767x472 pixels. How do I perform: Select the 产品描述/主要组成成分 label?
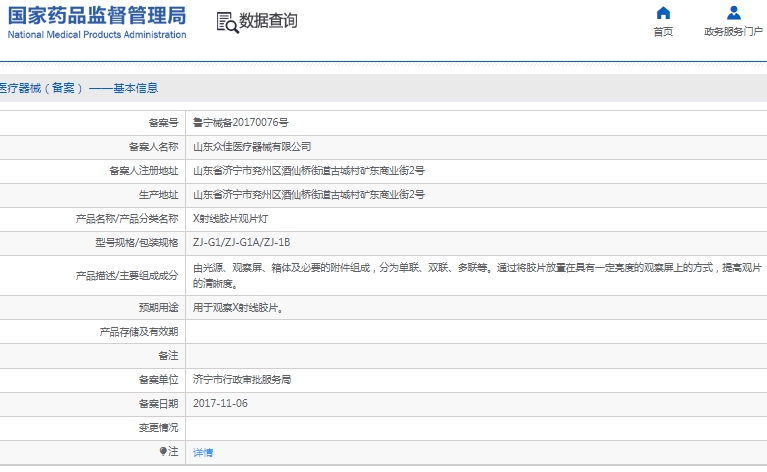tap(127, 276)
